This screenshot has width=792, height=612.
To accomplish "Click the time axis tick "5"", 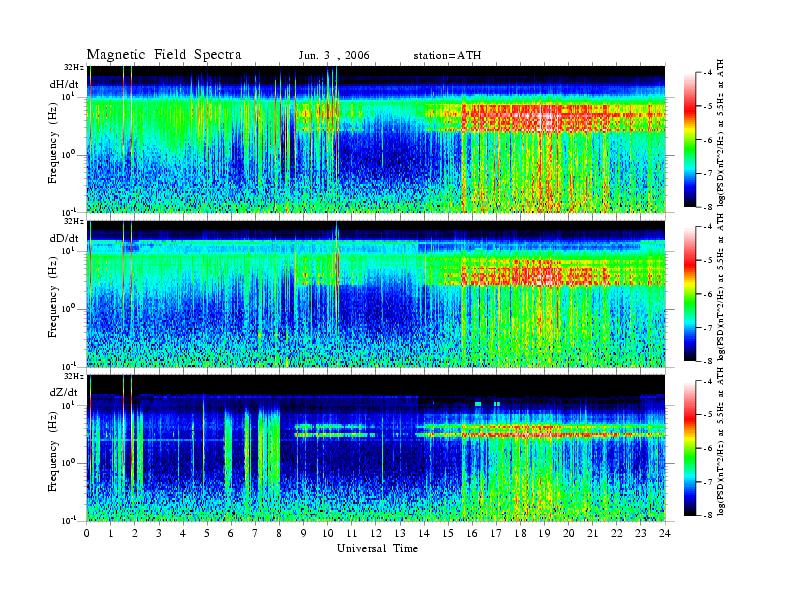I will coord(207,533).
